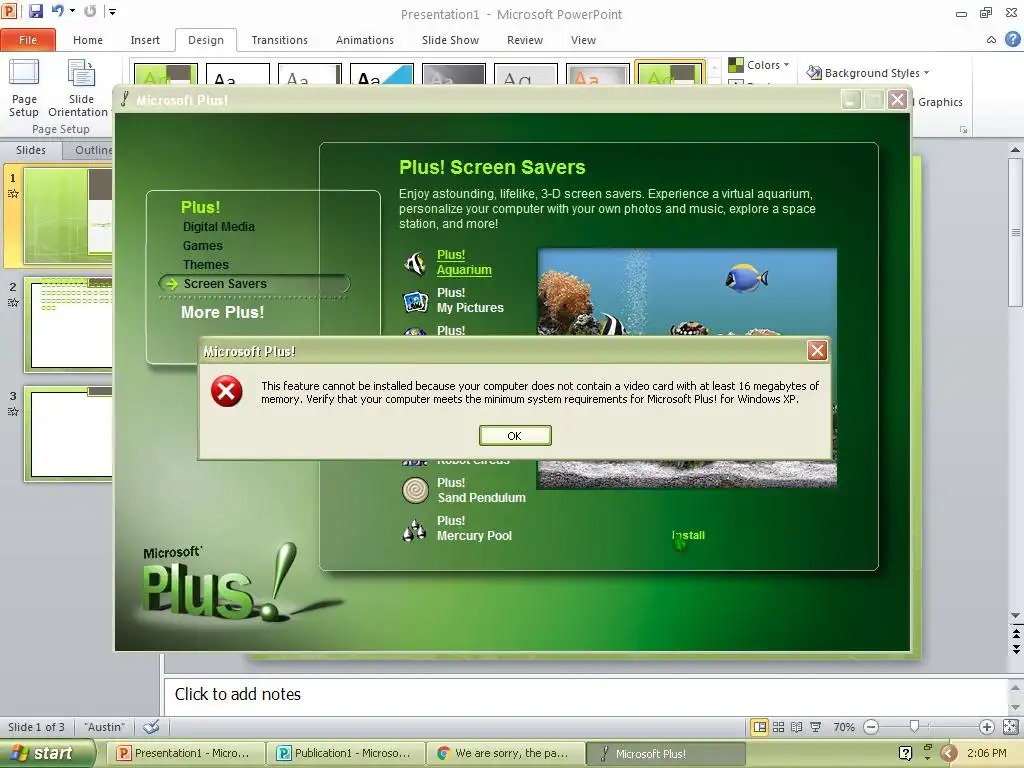Start Slide Show from status bar icon

[x=816, y=727]
